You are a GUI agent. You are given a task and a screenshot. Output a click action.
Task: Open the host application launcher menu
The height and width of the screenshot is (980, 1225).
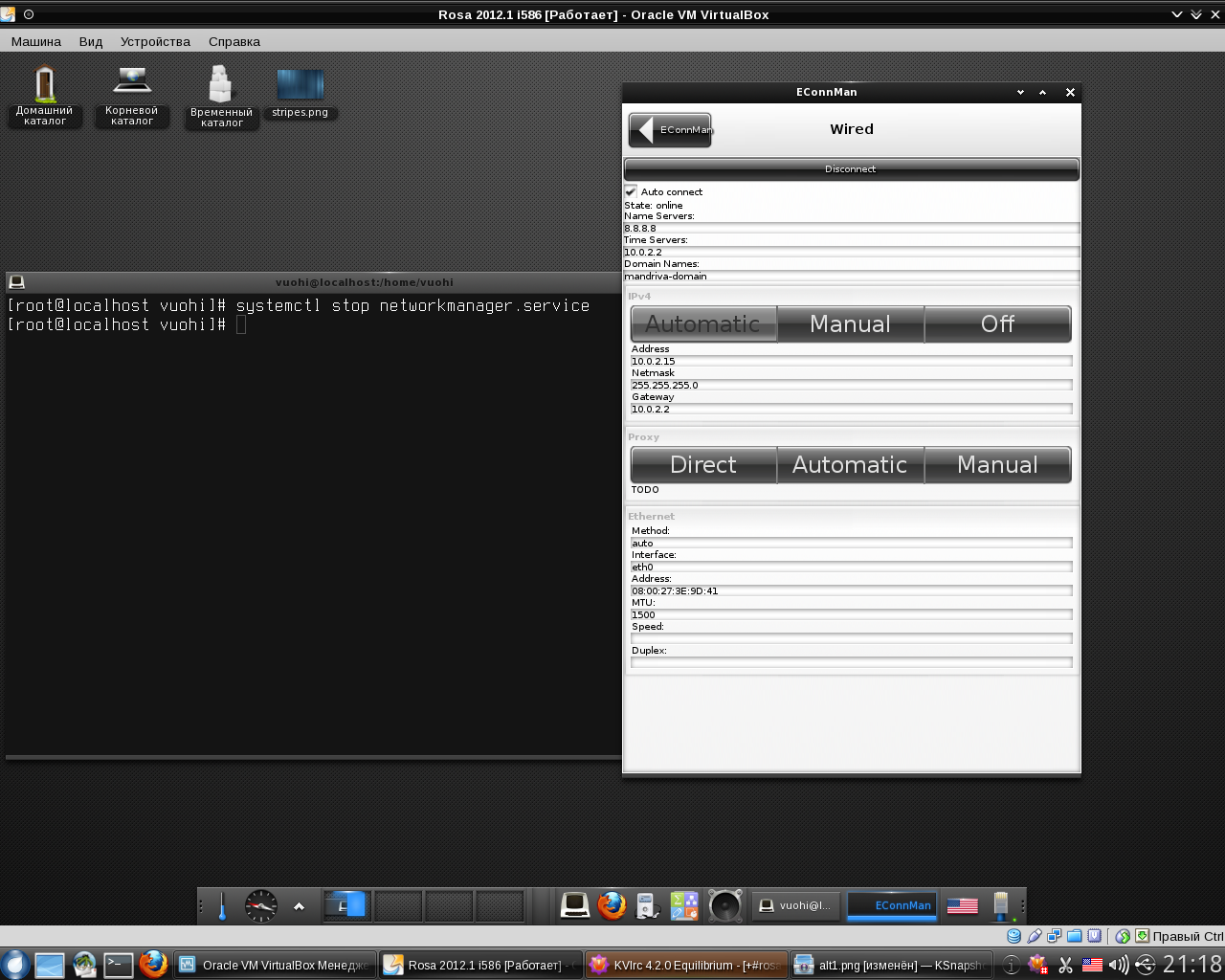[x=14, y=965]
